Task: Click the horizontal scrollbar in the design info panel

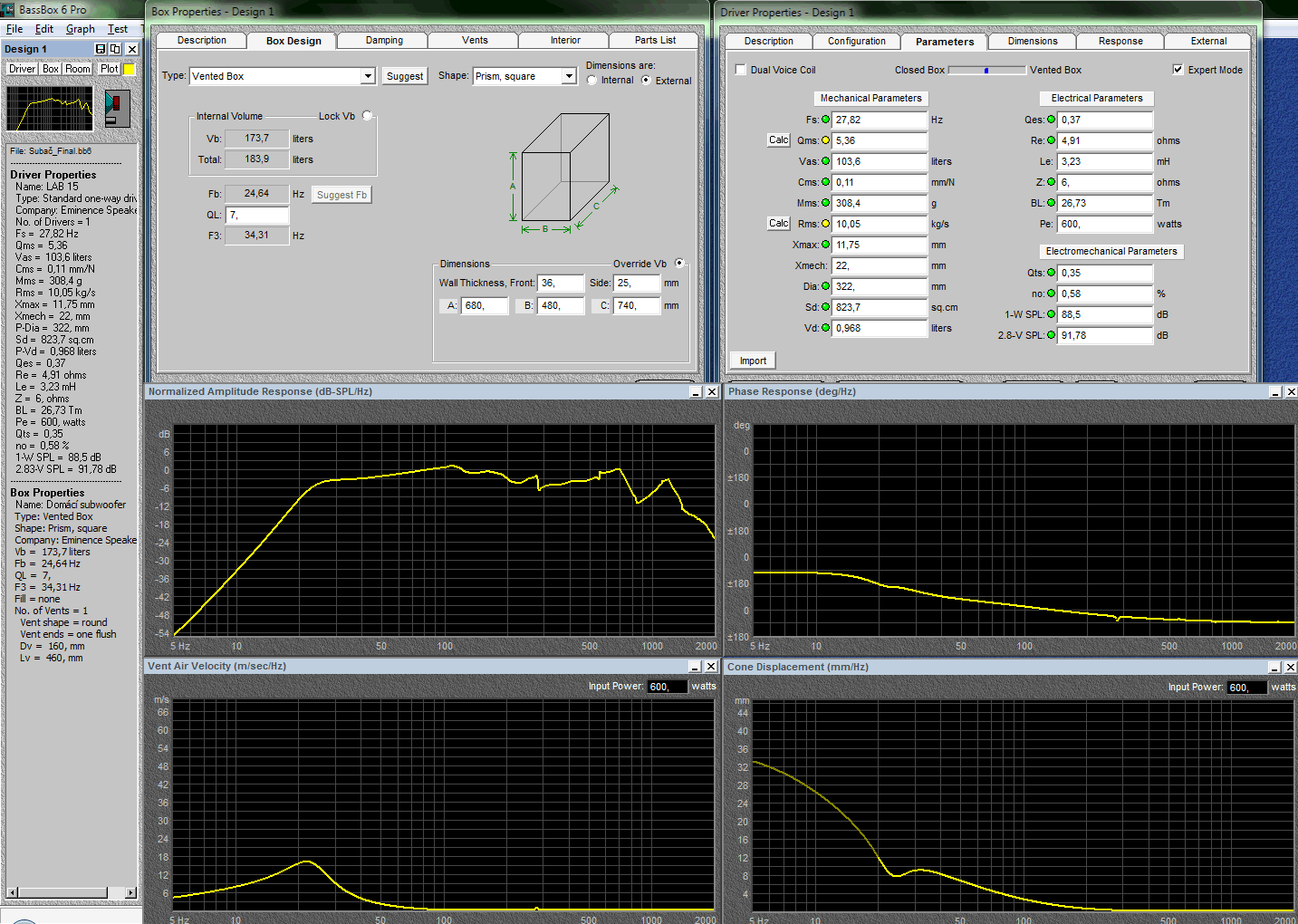Action: pyautogui.click(x=72, y=893)
